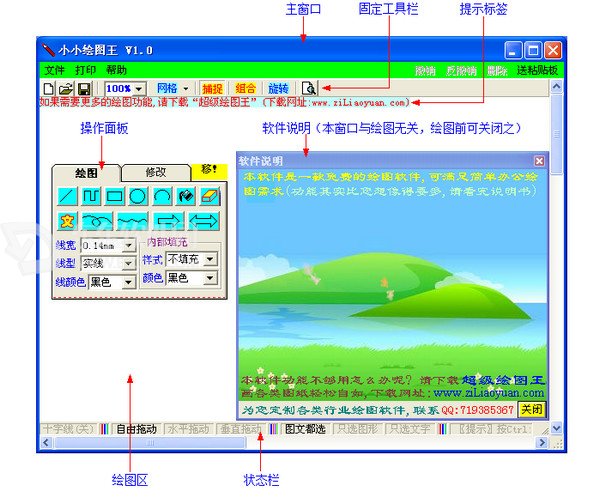600x498 pixels.
Task: Open the 线宽 0.14mm dropdown
Action: coord(129,245)
